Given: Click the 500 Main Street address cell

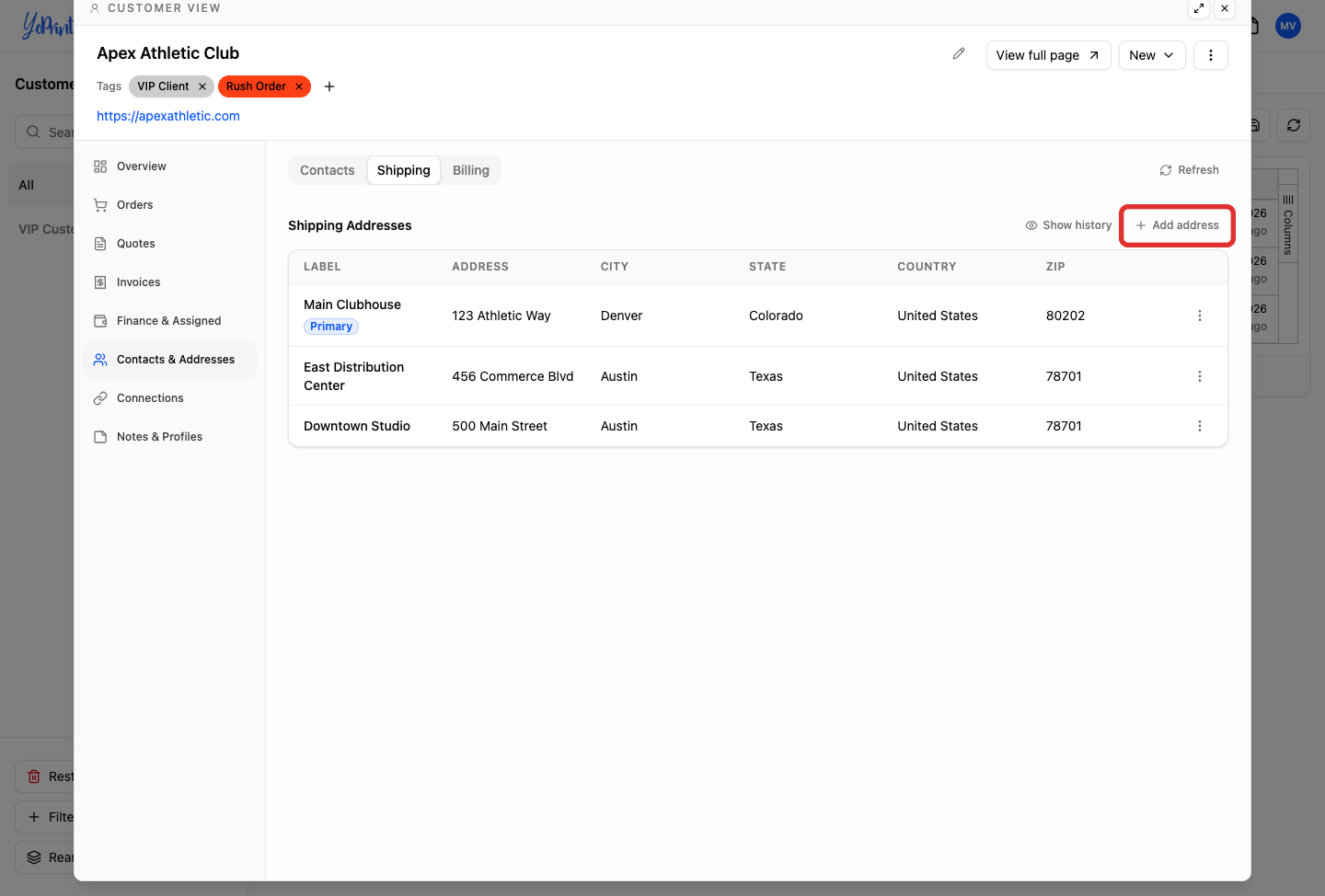Looking at the screenshot, I should (500, 426).
